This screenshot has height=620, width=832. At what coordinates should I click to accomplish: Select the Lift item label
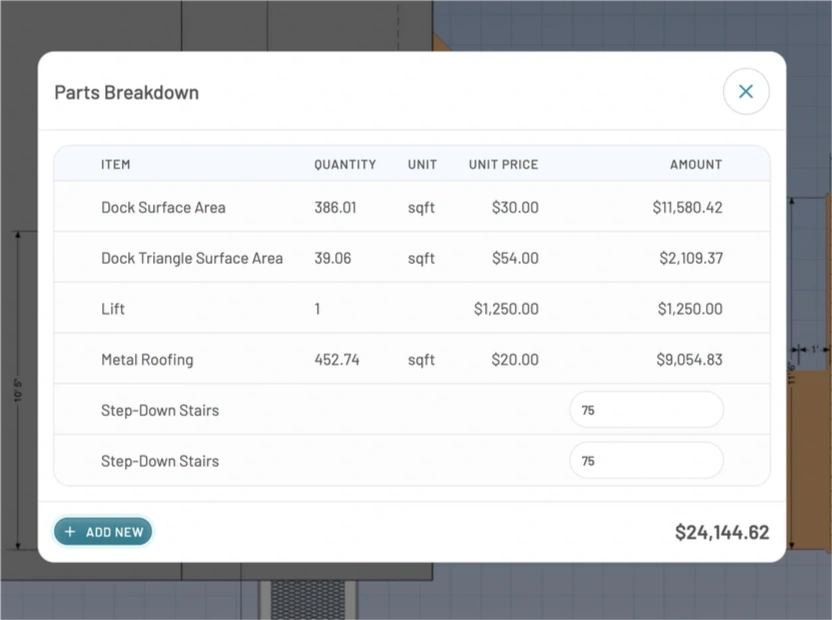pos(113,308)
